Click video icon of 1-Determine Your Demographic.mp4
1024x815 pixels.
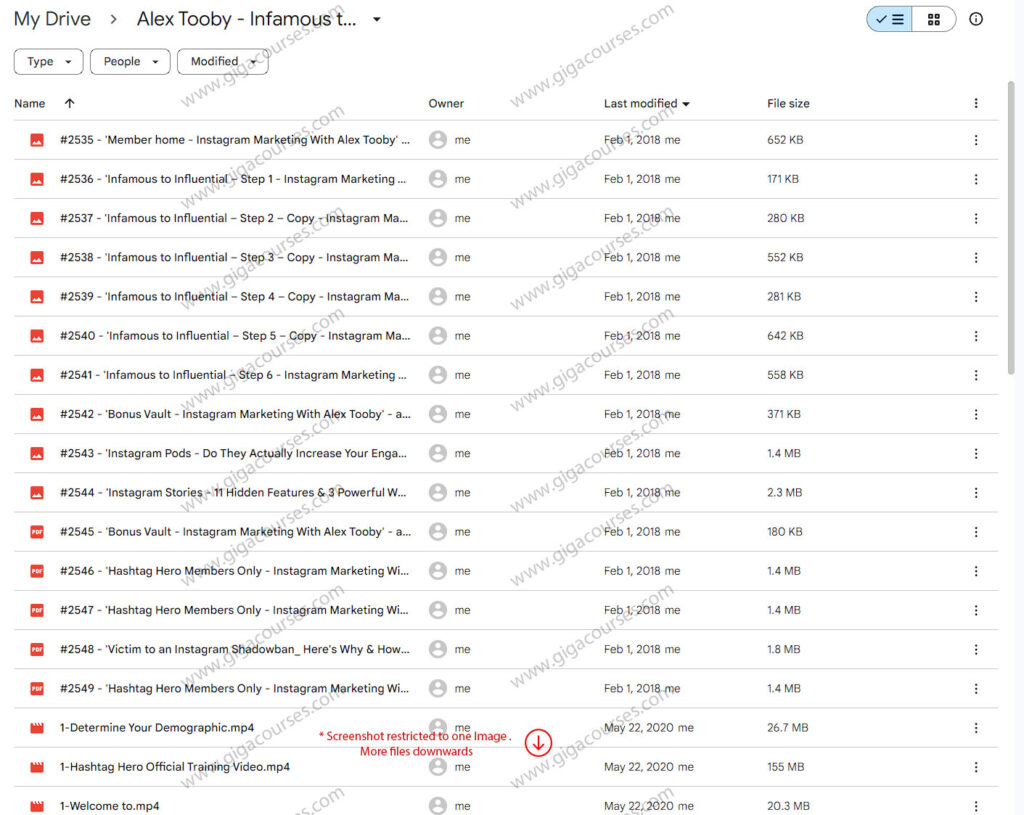click(37, 728)
